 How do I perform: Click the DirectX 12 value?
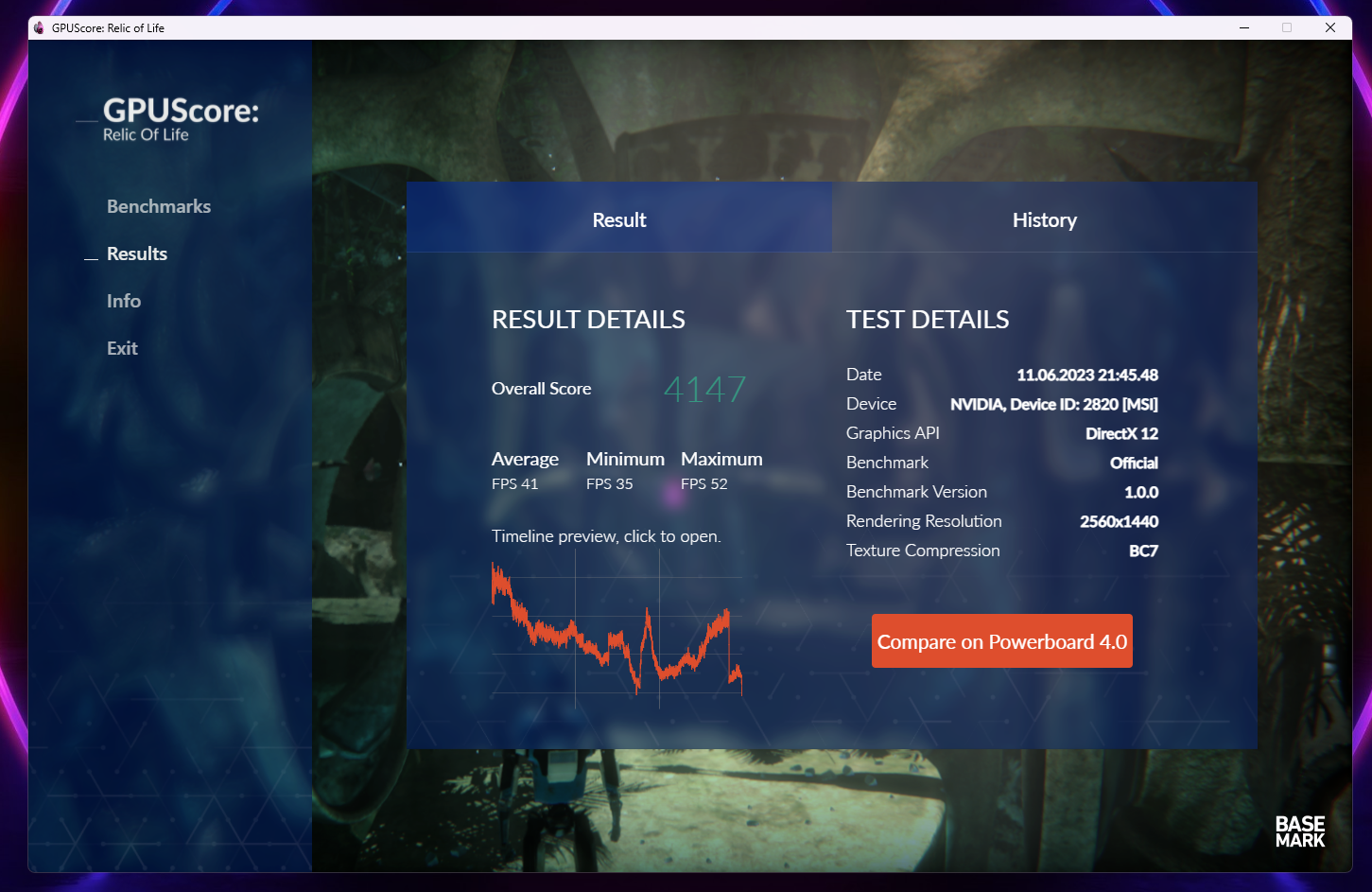click(x=1122, y=433)
